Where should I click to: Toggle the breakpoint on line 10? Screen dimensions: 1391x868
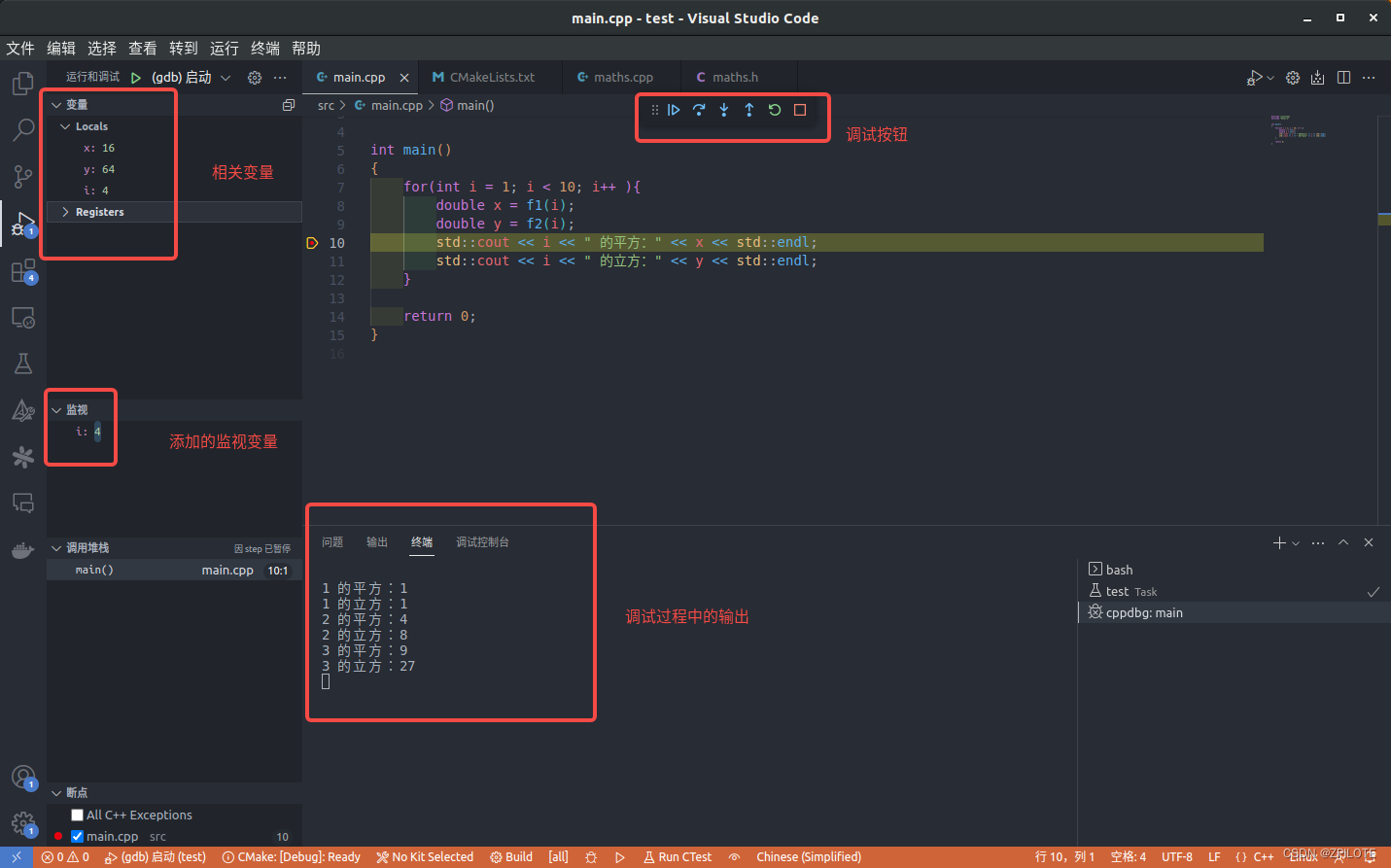pyautogui.click(x=312, y=243)
